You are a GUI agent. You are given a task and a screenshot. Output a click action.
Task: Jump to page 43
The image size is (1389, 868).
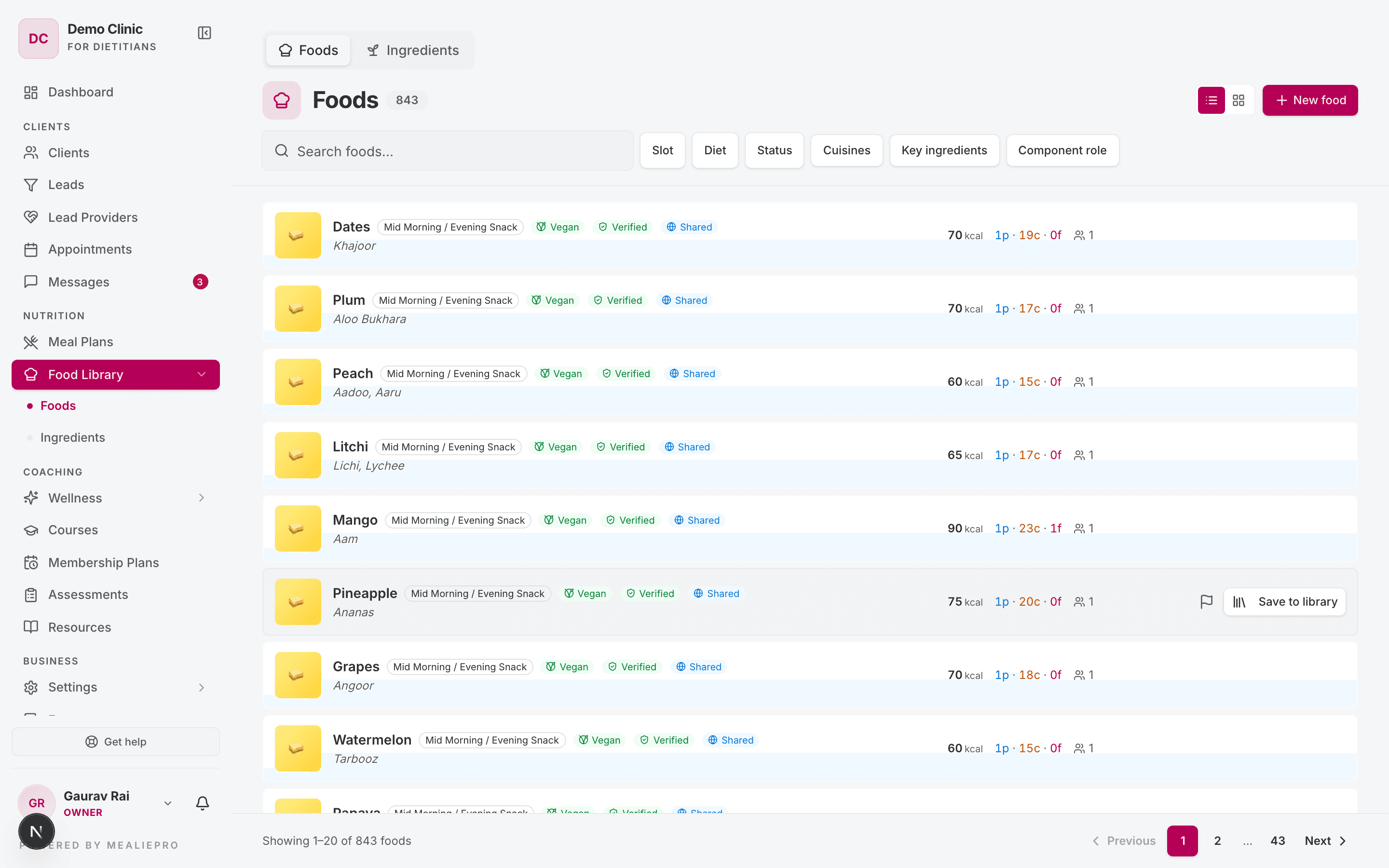tap(1278, 841)
